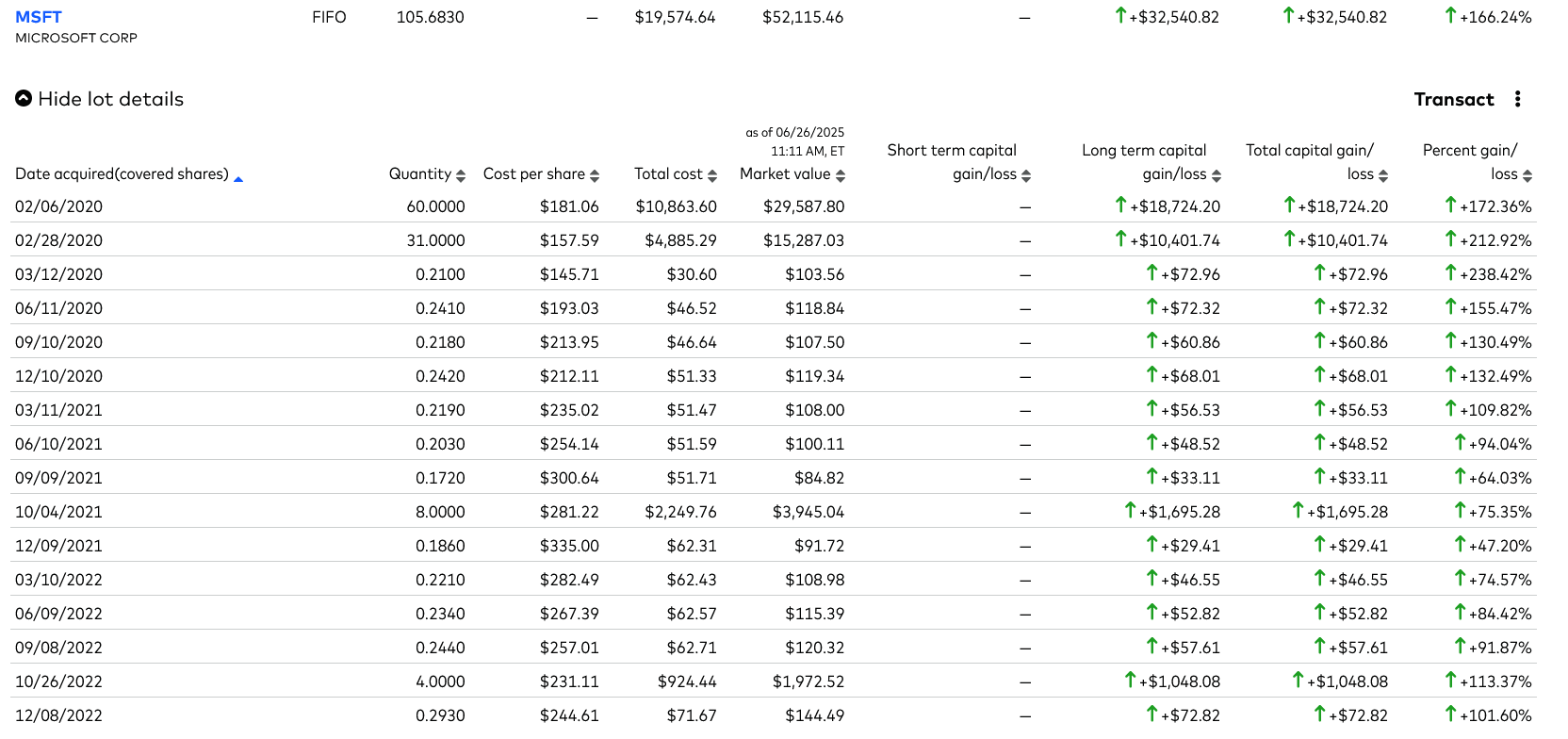This screenshot has width=1568, height=739.
Task: Sort by Long term capital gain/loss arrows
Action: click(1217, 175)
